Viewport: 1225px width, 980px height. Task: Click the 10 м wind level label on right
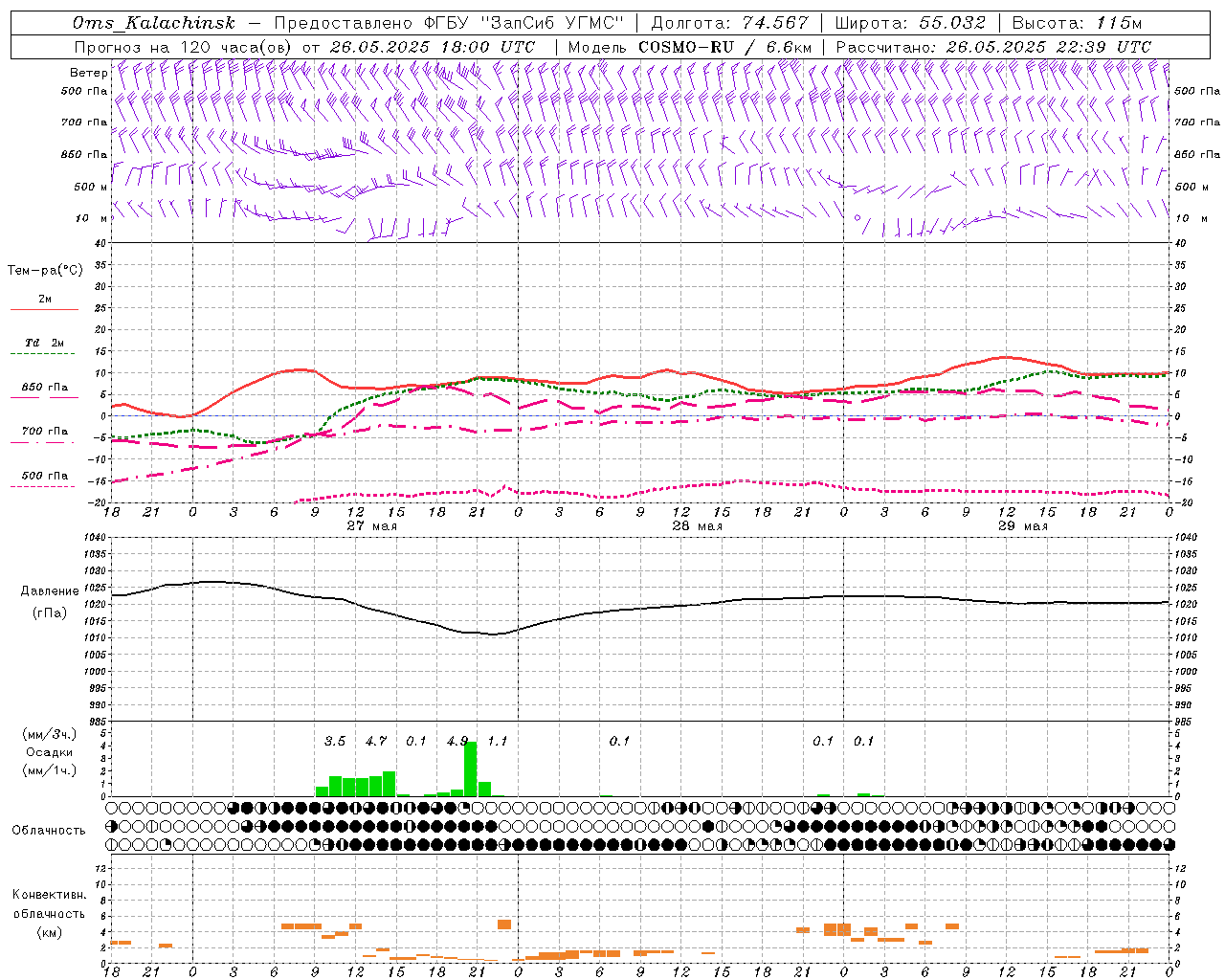click(x=1192, y=218)
